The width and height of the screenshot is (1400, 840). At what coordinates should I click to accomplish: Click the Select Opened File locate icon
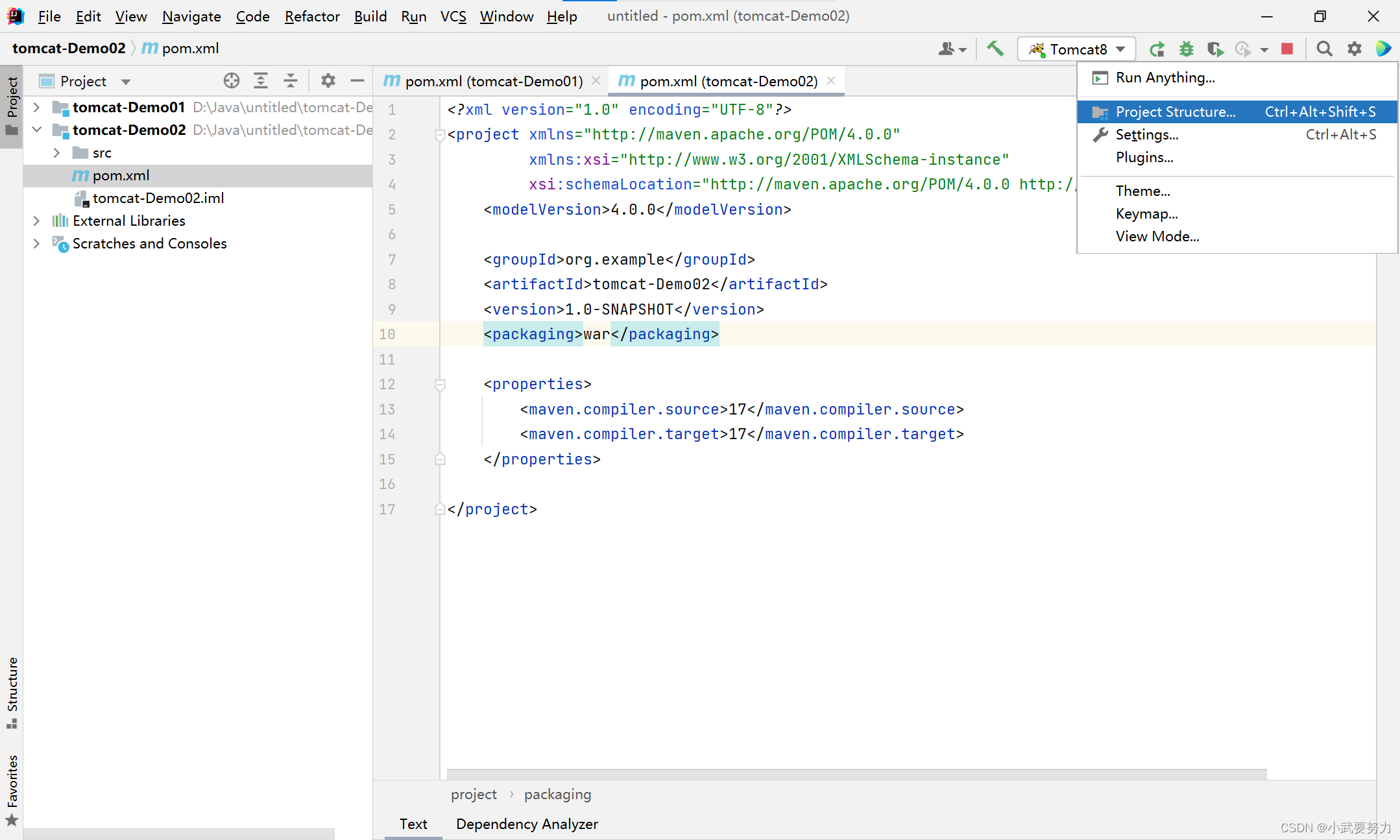(232, 80)
